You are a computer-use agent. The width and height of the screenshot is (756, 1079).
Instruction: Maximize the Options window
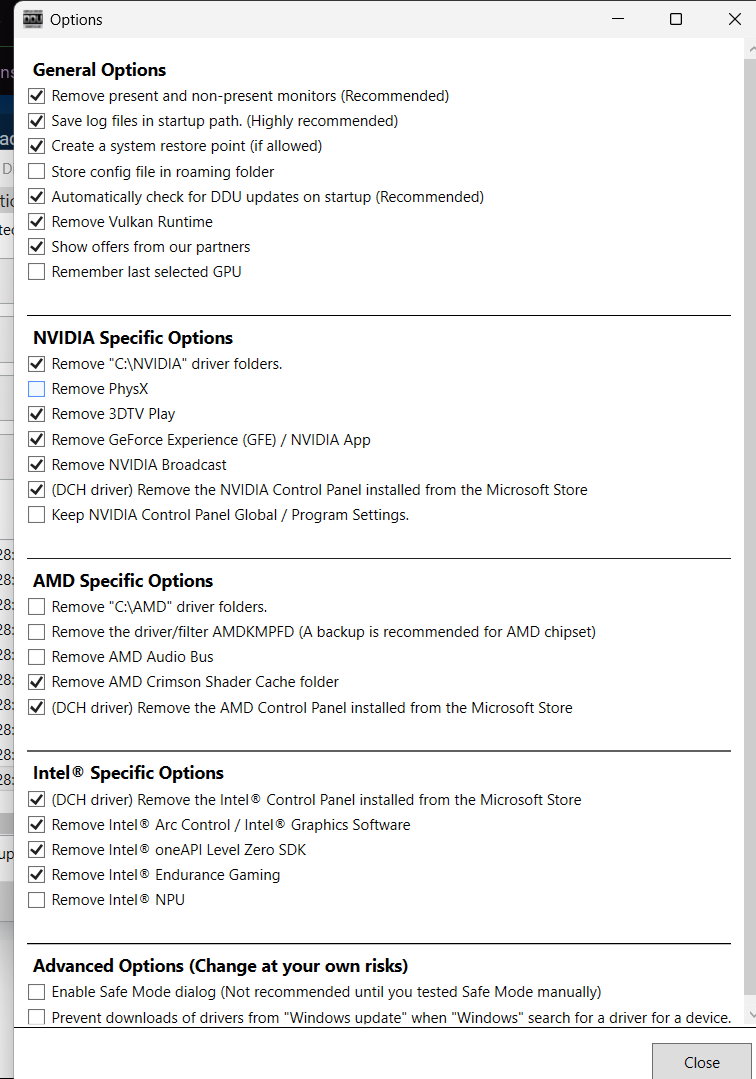point(676,19)
